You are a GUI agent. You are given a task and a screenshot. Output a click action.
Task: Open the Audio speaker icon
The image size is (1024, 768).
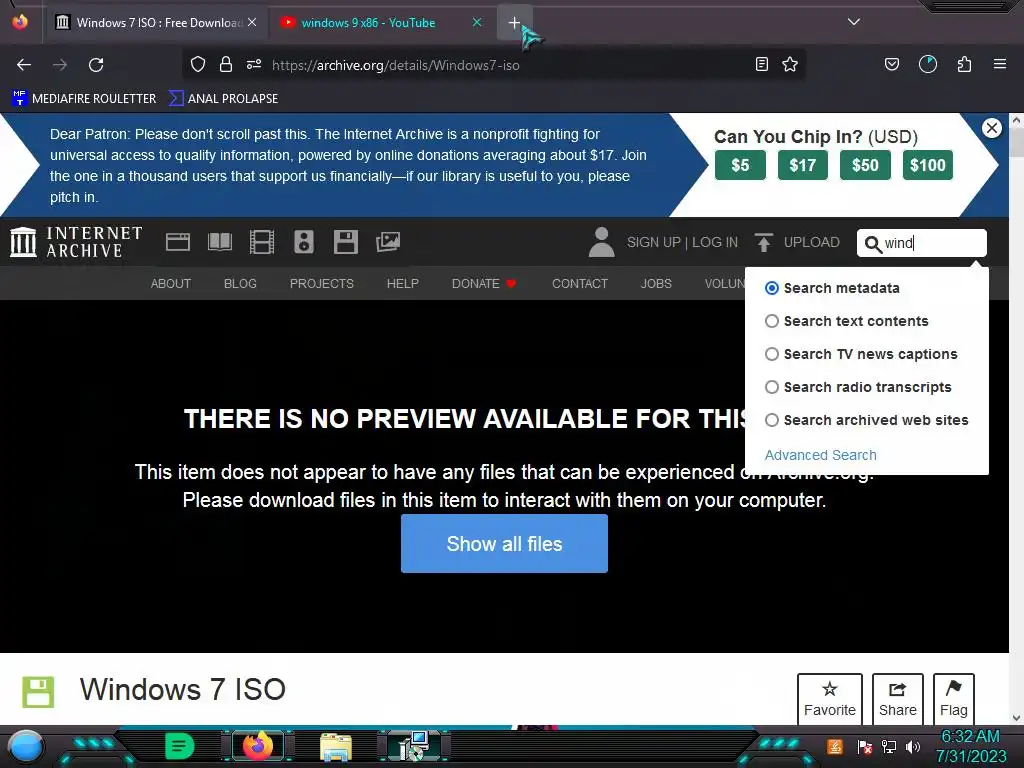click(304, 242)
